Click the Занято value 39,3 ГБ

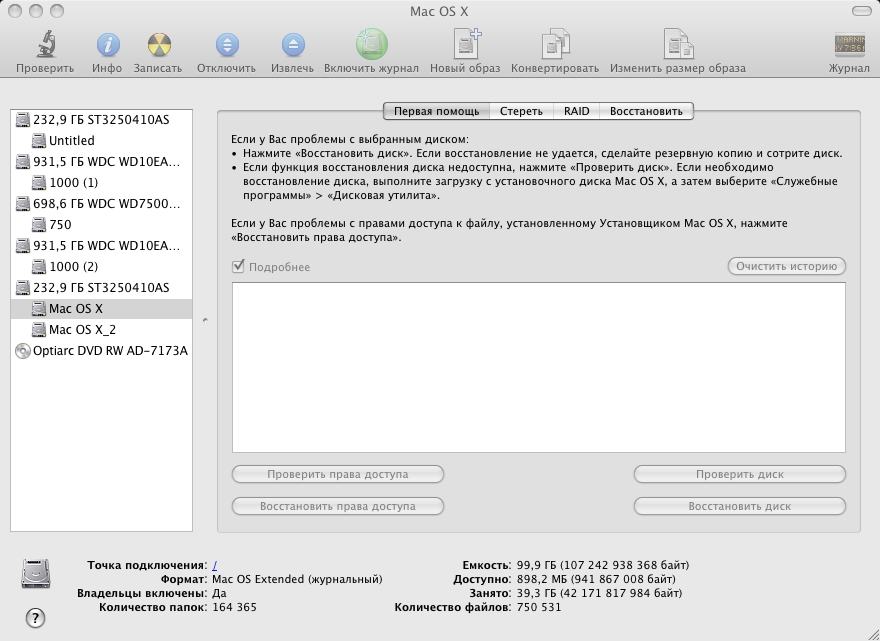click(599, 593)
